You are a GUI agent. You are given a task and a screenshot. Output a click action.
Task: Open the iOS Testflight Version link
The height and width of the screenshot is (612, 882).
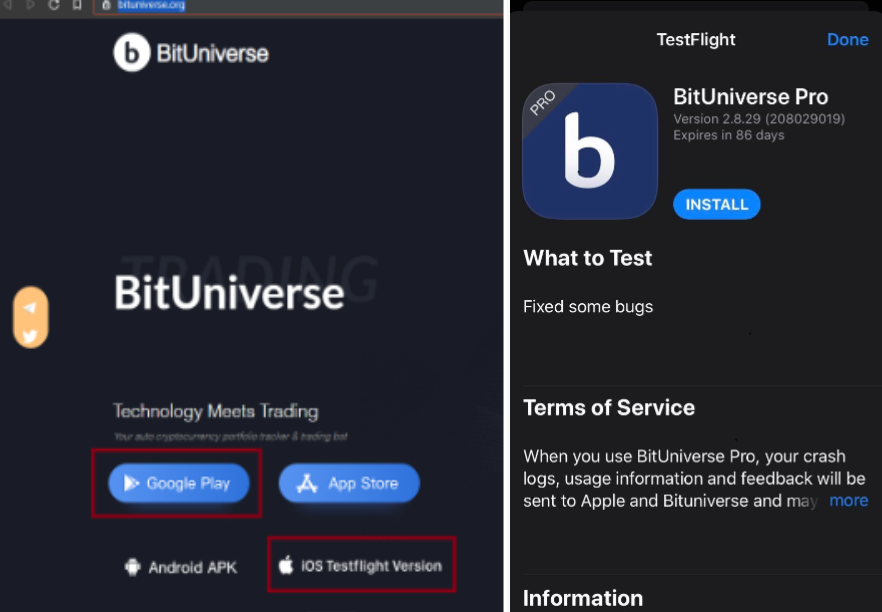[x=361, y=566]
